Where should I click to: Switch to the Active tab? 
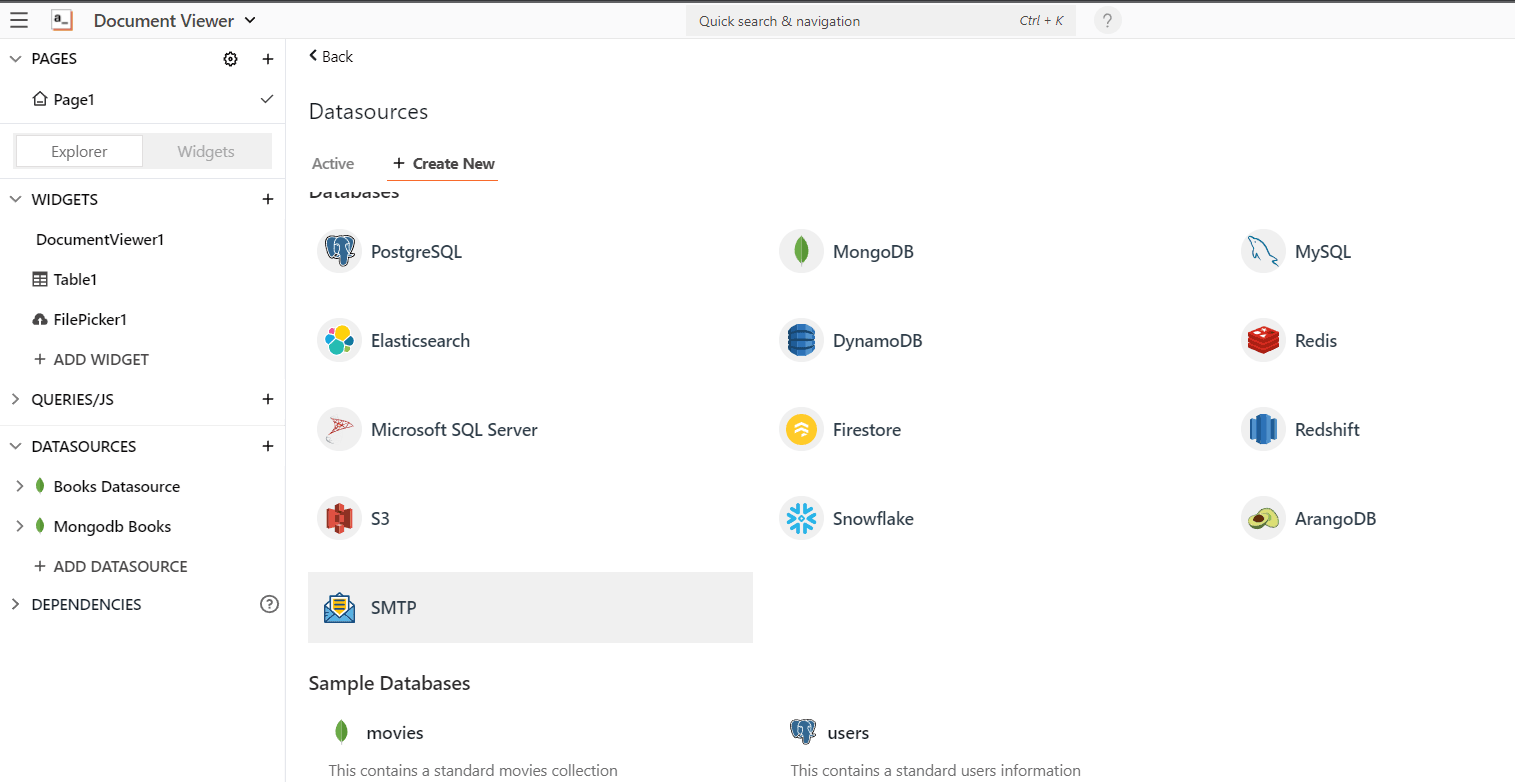coord(333,164)
